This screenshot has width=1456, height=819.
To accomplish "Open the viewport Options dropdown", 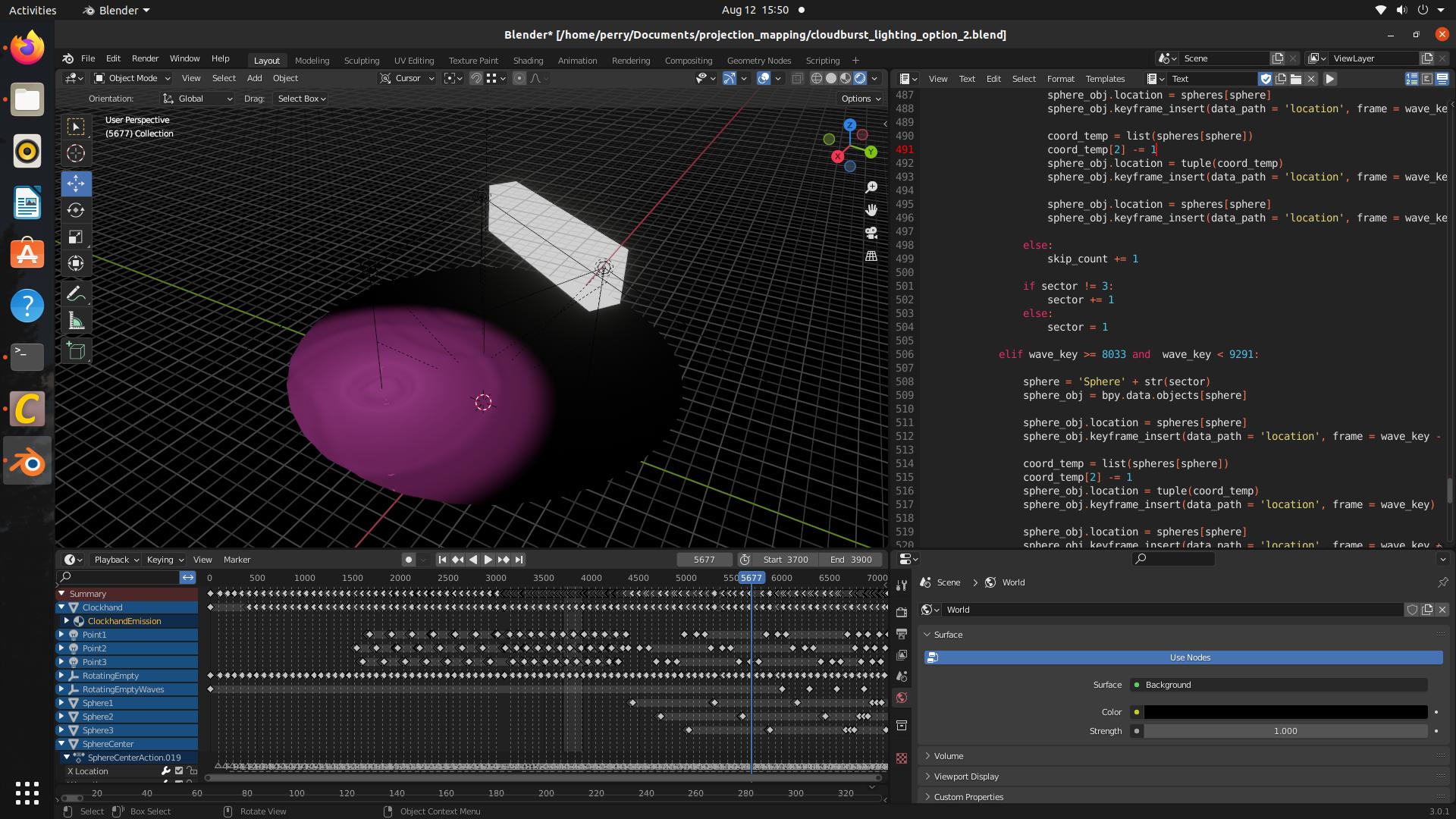I will click(861, 99).
